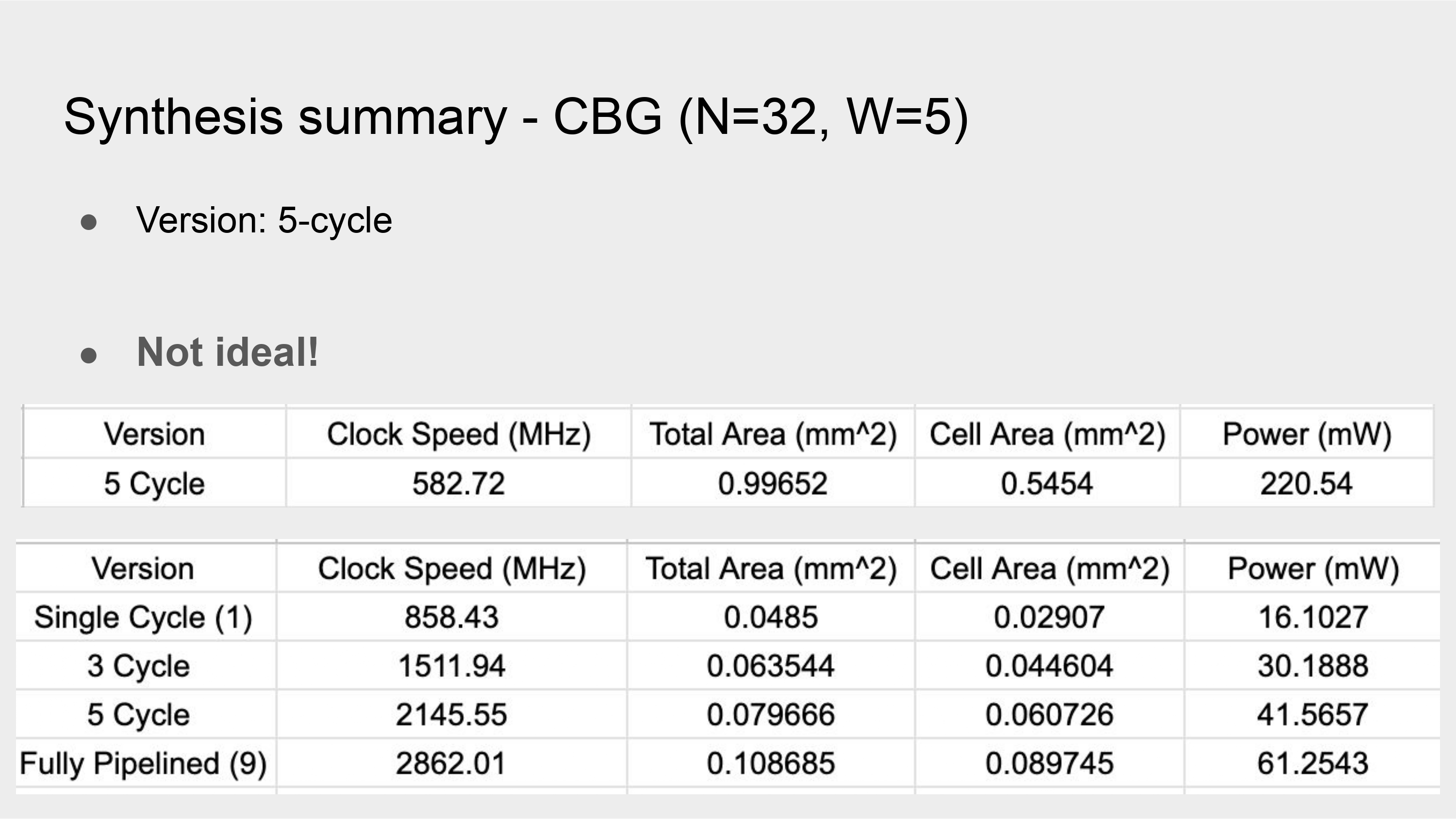The height and width of the screenshot is (819, 1456).
Task: Select the 1511.94 clock speed cell
Action: click(452, 666)
